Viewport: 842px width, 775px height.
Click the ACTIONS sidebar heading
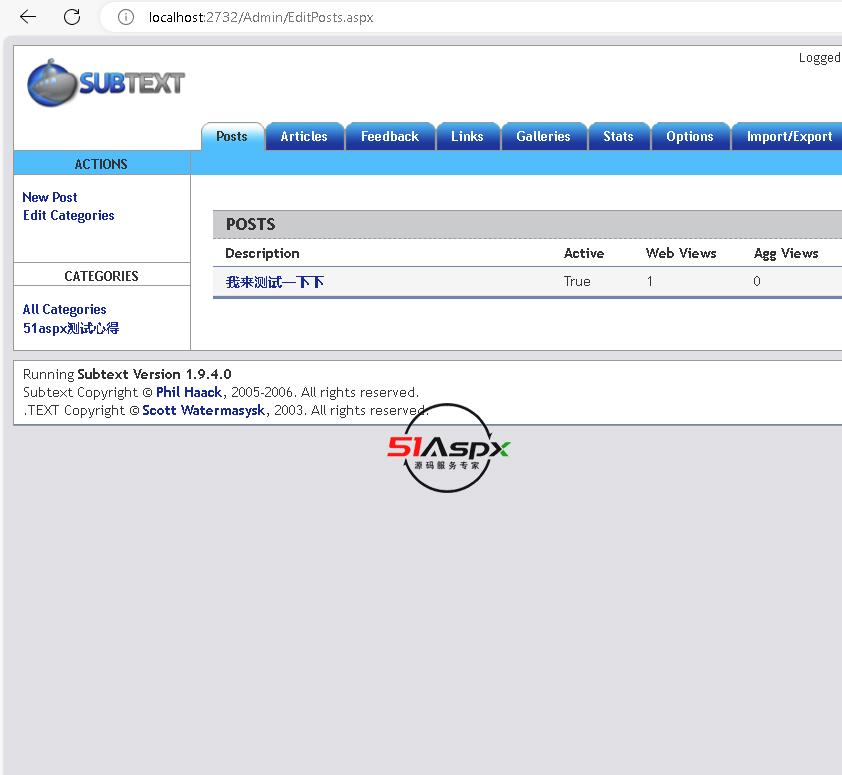101,164
